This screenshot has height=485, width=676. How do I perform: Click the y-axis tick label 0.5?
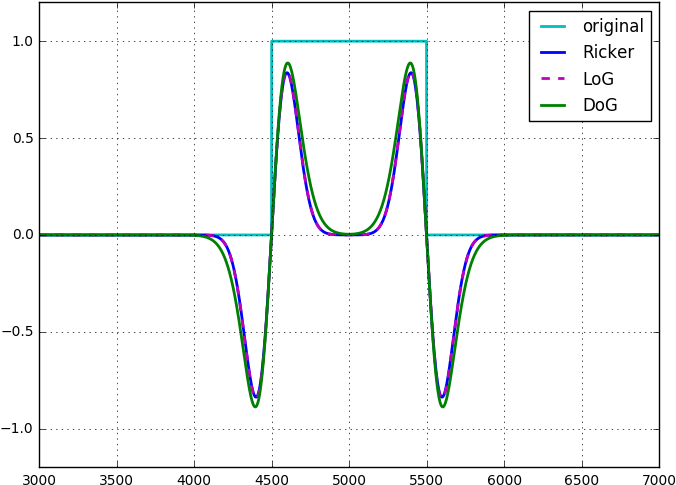(x=23, y=138)
